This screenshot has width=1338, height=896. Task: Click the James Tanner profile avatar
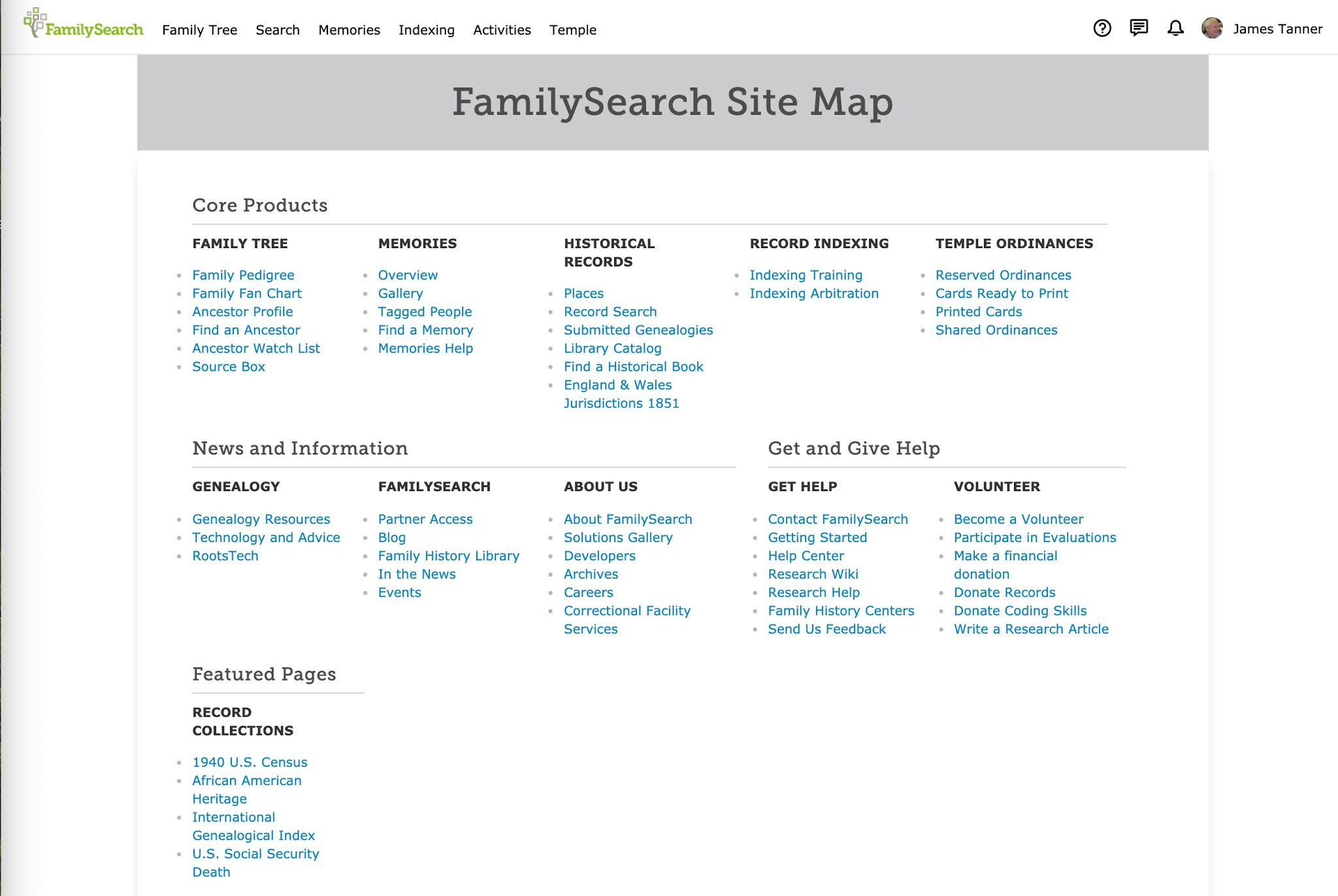(1213, 29)
